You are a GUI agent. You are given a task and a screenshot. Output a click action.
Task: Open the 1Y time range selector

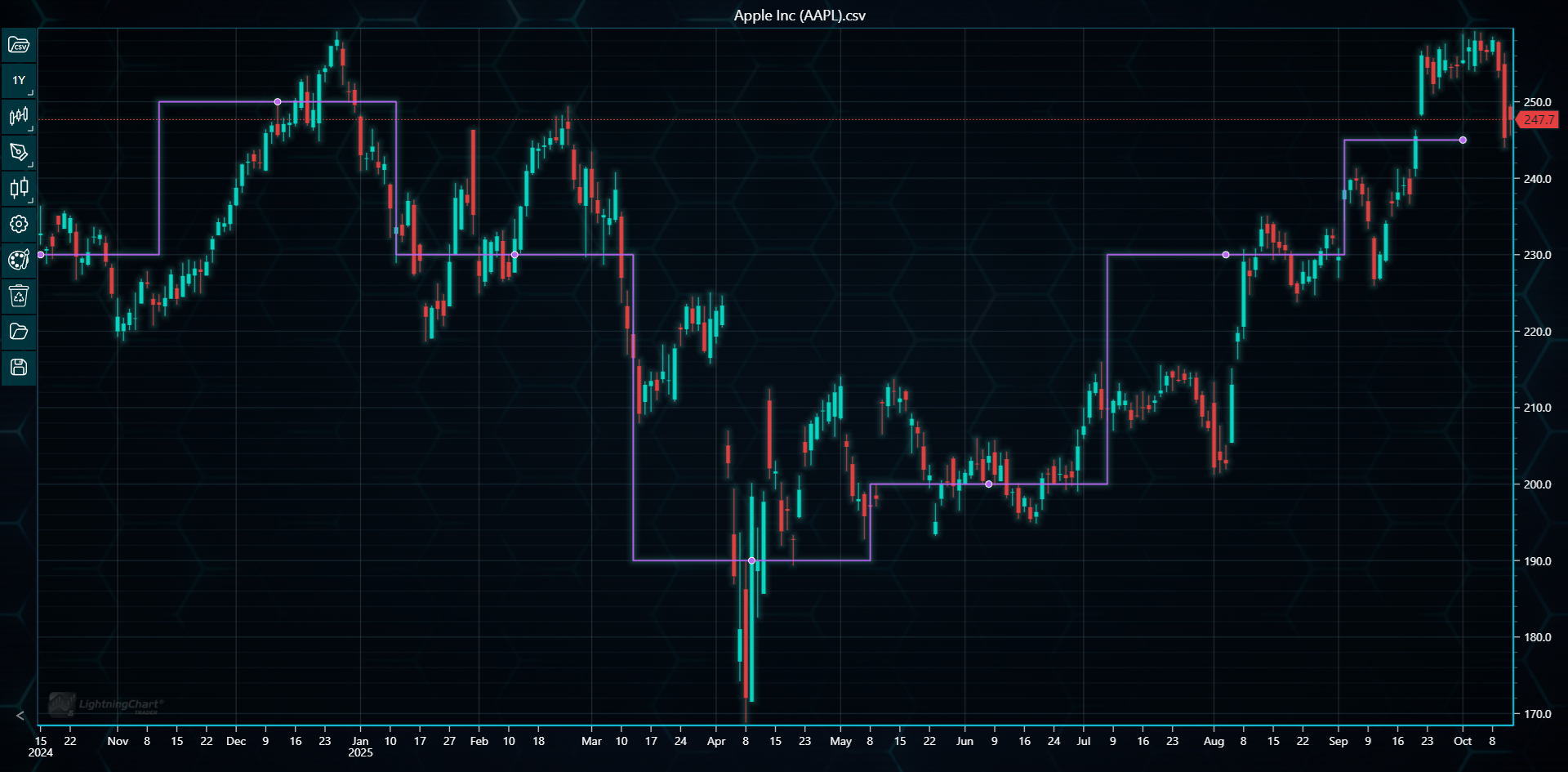click(x=19, y=81)
